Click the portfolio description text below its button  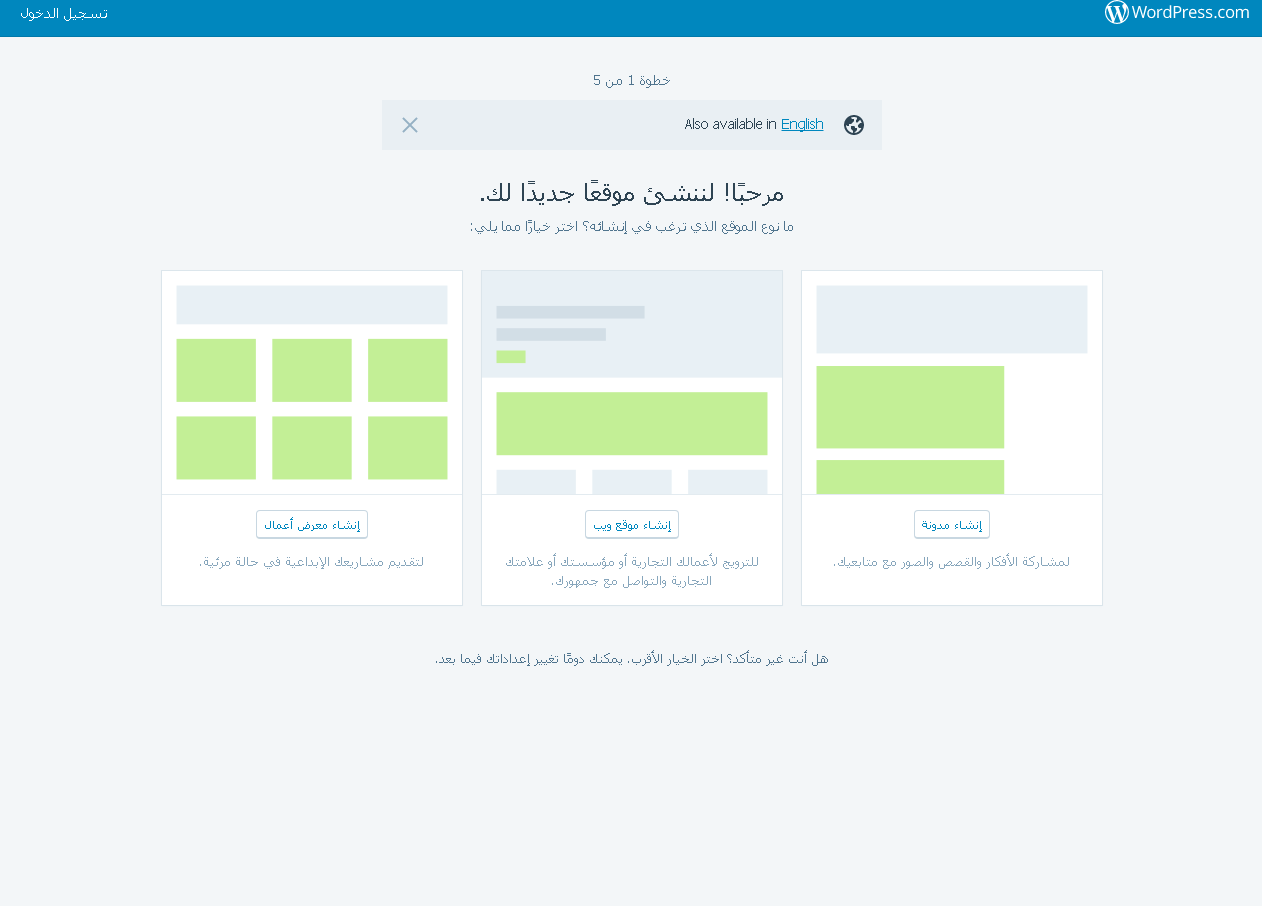(x=311, y=561)
